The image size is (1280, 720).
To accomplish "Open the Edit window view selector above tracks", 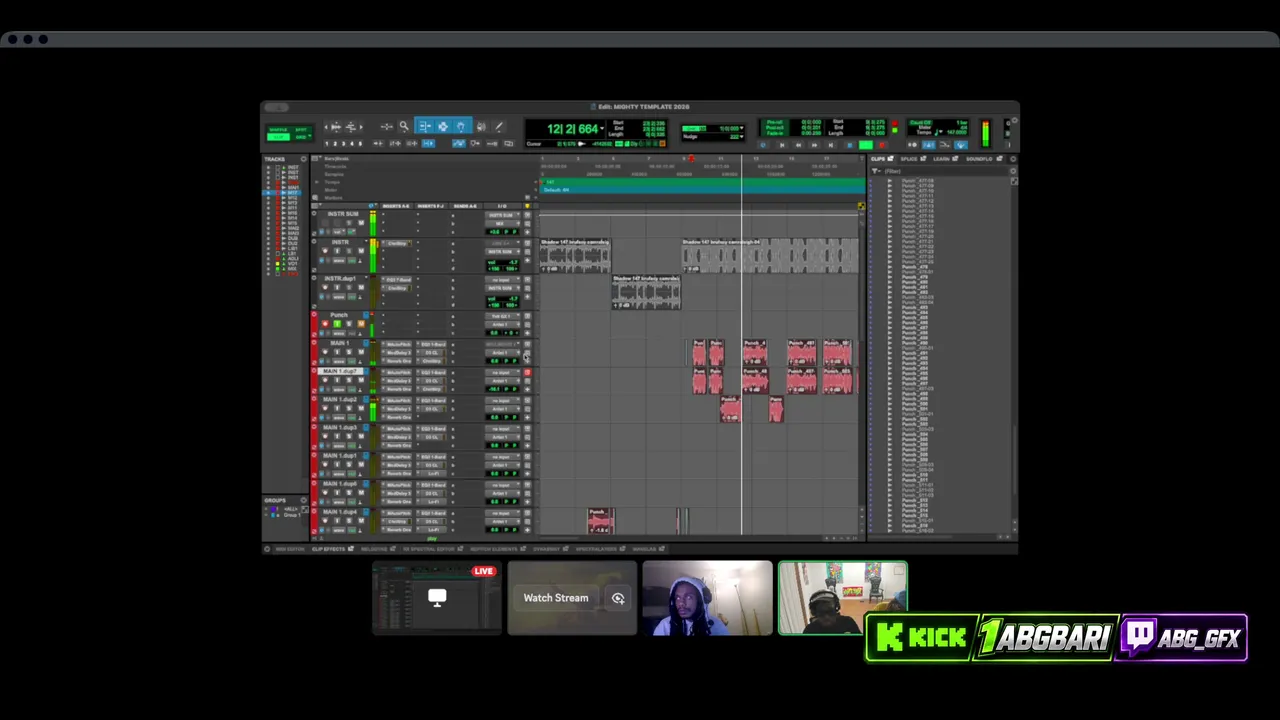I will tap(317, 206).
